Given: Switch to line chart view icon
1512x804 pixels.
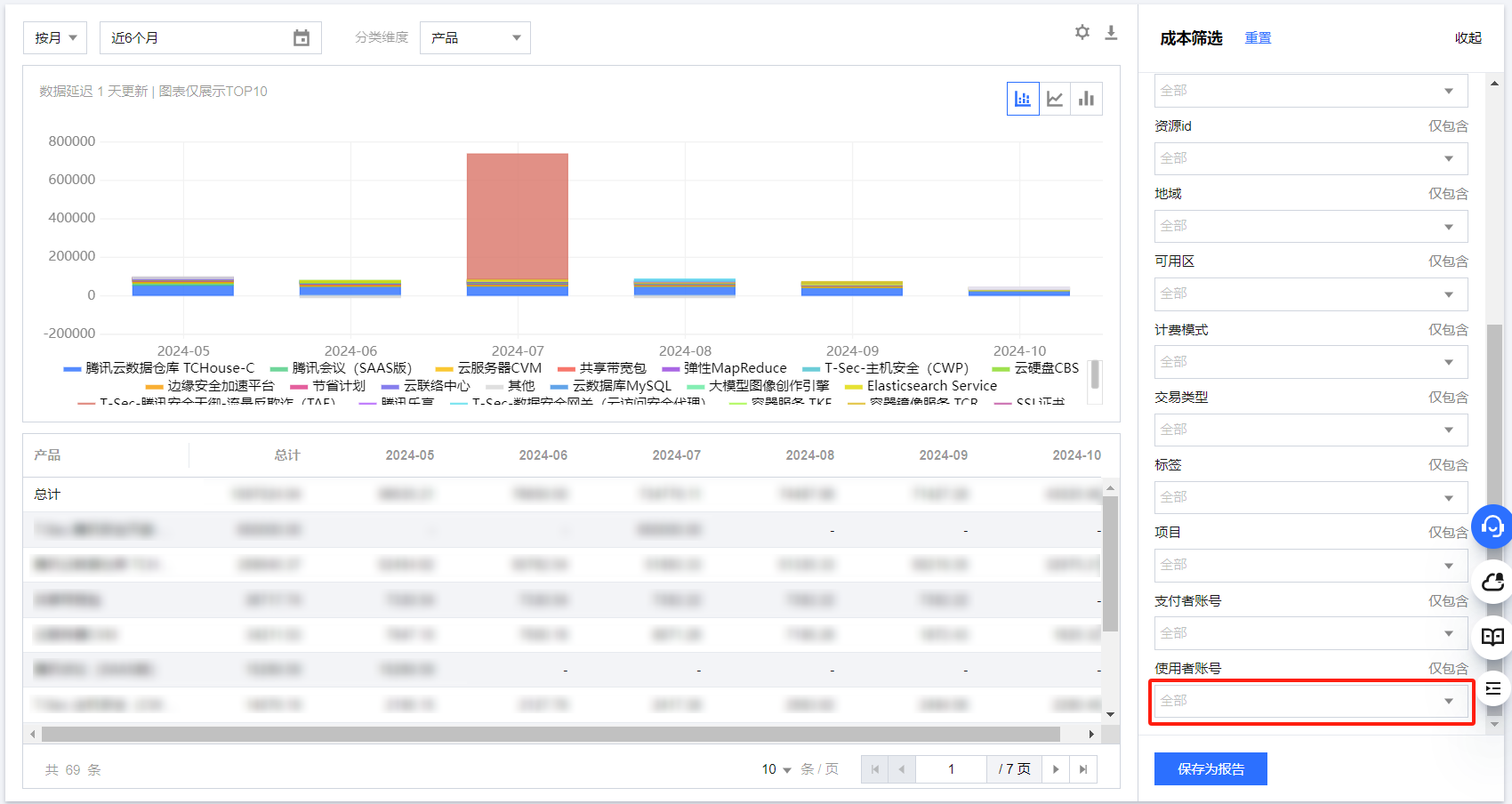Looking at the screenshot, I should [1055, 99].
